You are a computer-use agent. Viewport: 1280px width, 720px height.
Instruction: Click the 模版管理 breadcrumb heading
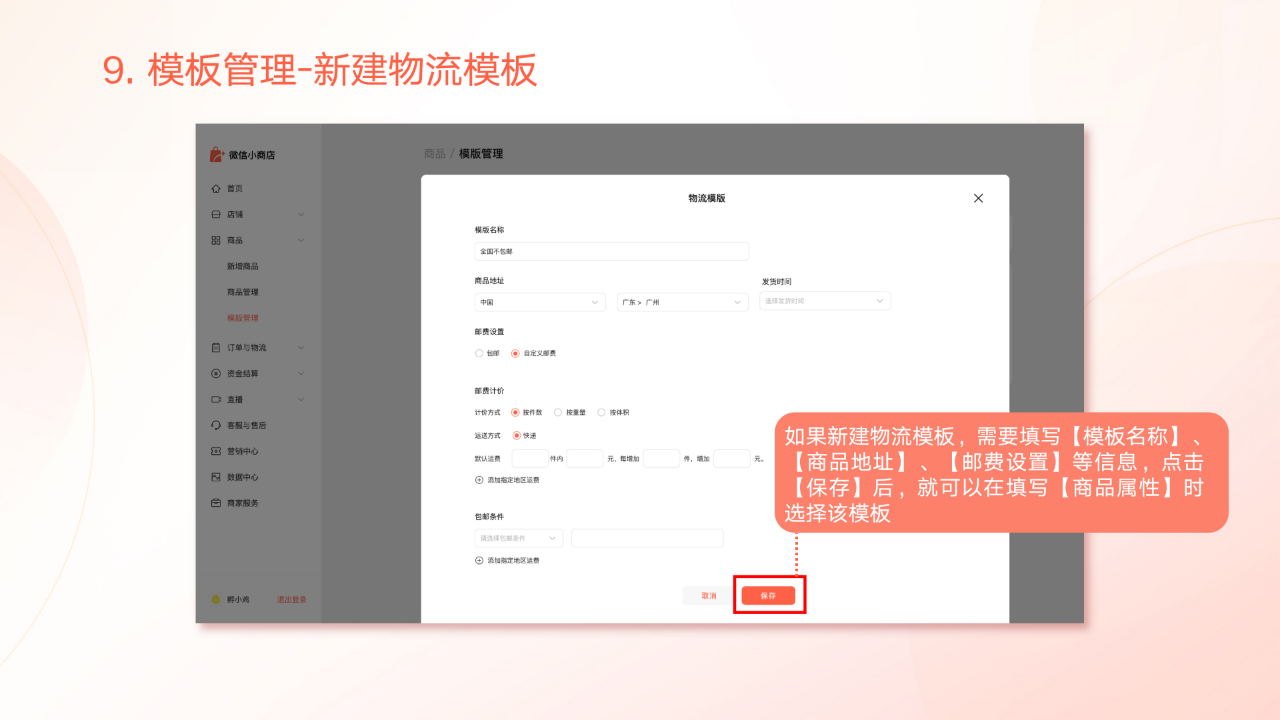[481, 154]
